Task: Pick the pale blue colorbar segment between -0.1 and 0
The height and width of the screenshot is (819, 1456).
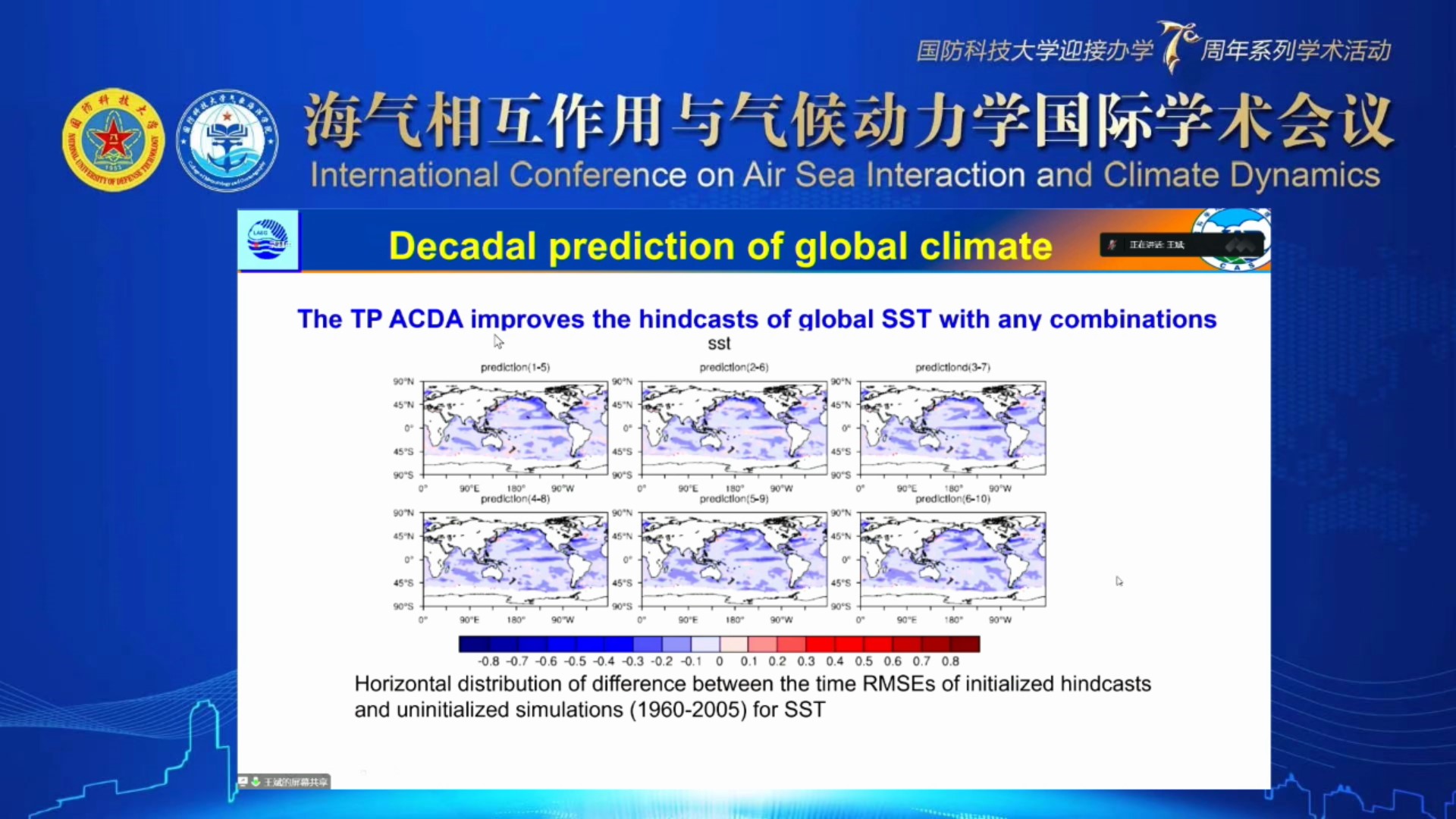Action: (x=704, y=645)
